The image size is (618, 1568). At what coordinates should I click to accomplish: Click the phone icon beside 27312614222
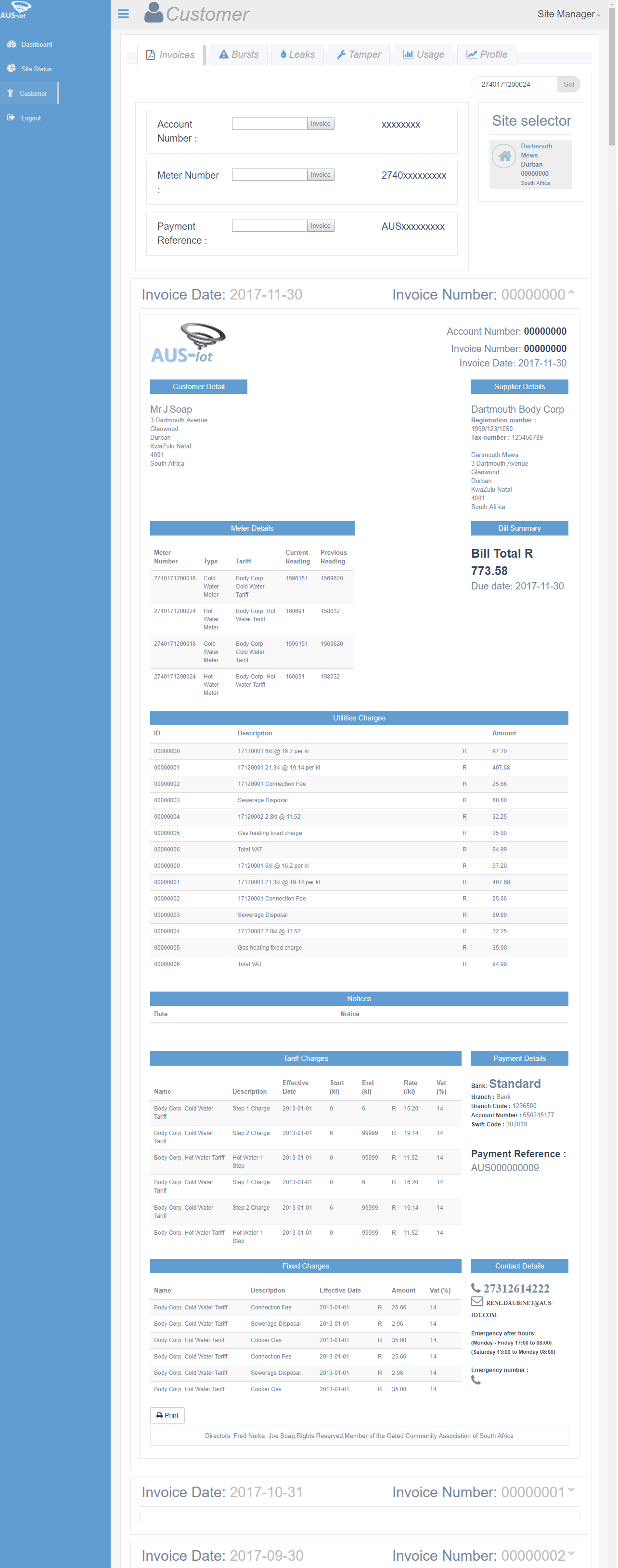(x=476, y=1288)
